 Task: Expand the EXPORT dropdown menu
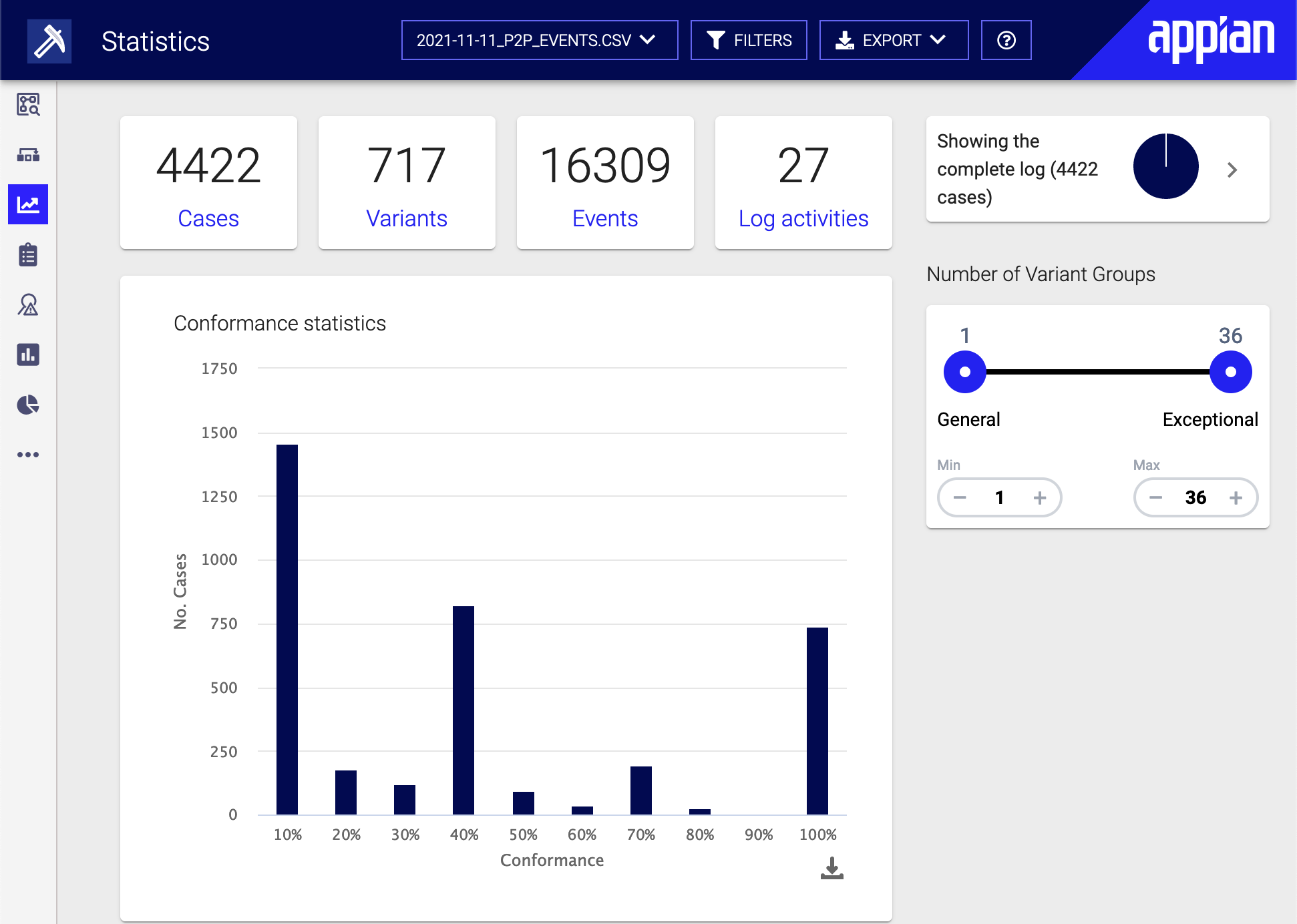[x=894, y=40]
